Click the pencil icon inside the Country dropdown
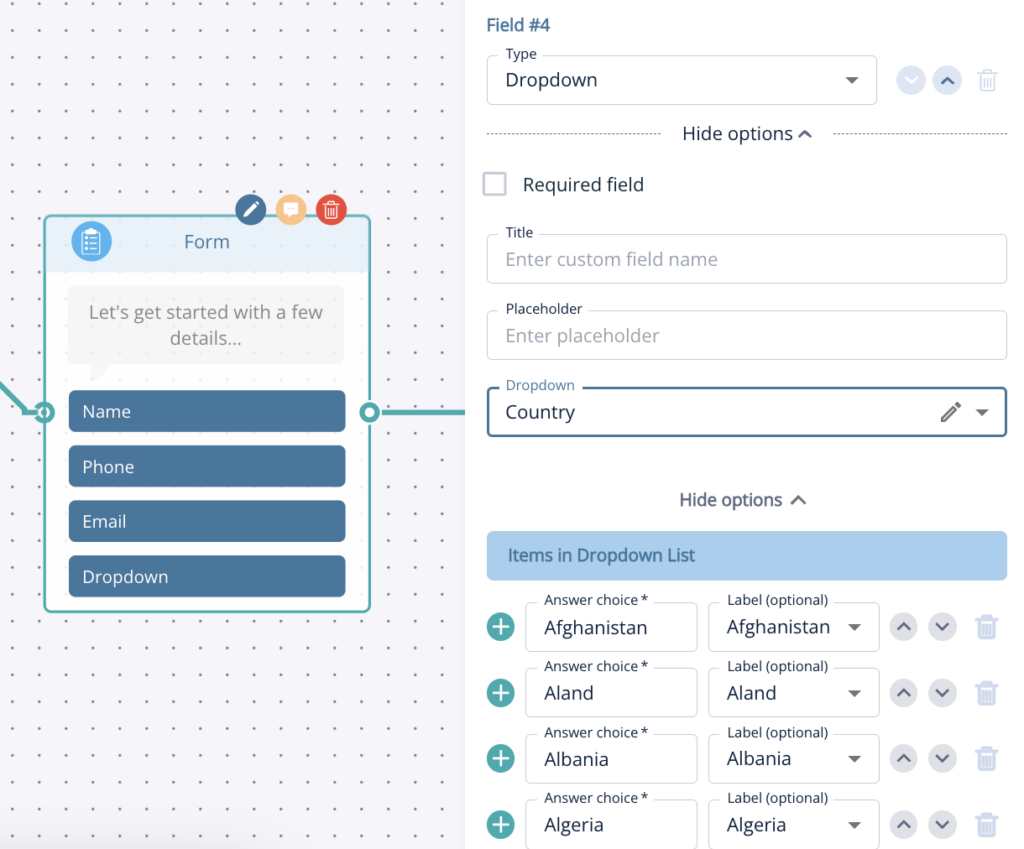 point(950,411)
